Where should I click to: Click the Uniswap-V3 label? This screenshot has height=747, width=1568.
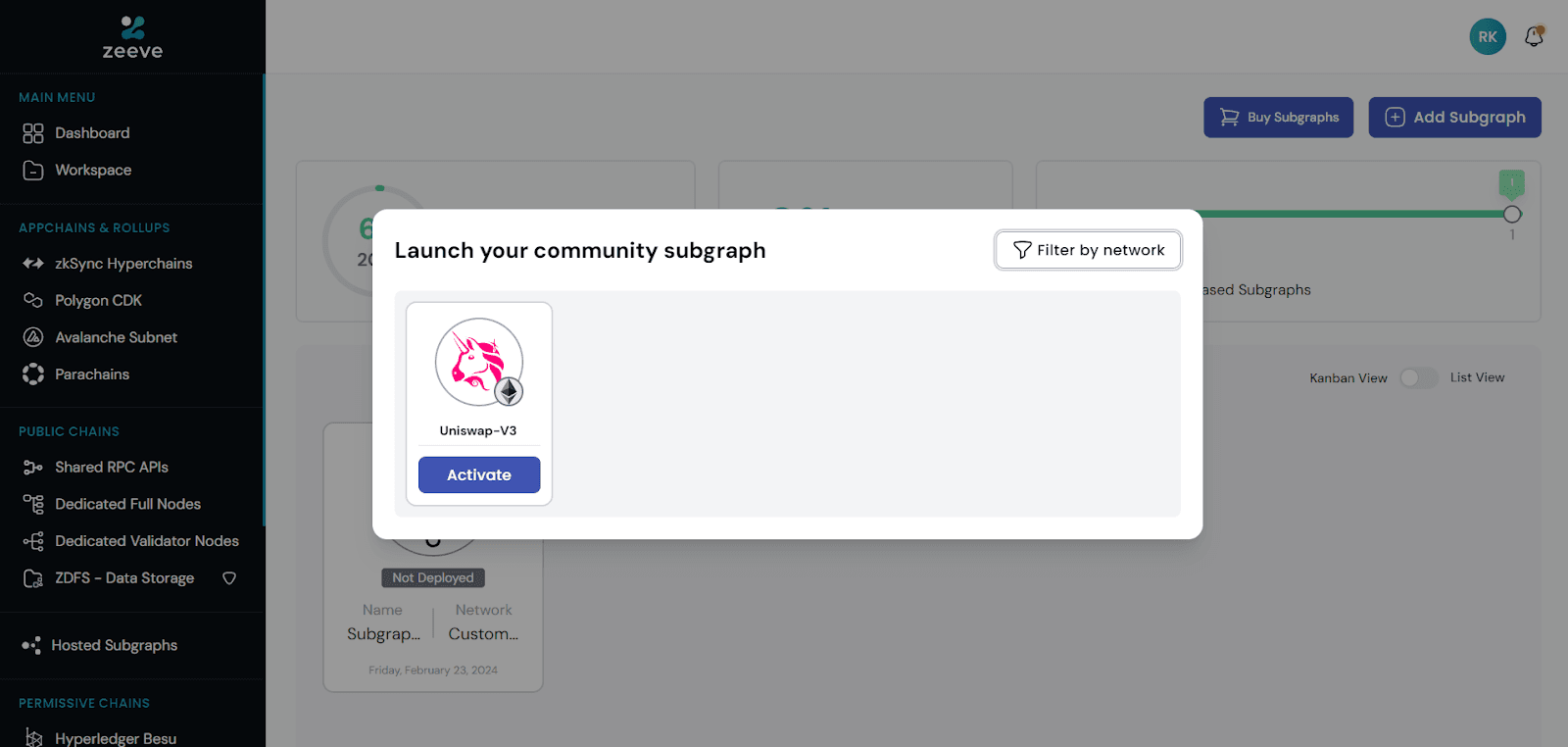pyautogui.click(x=478, y=431)
